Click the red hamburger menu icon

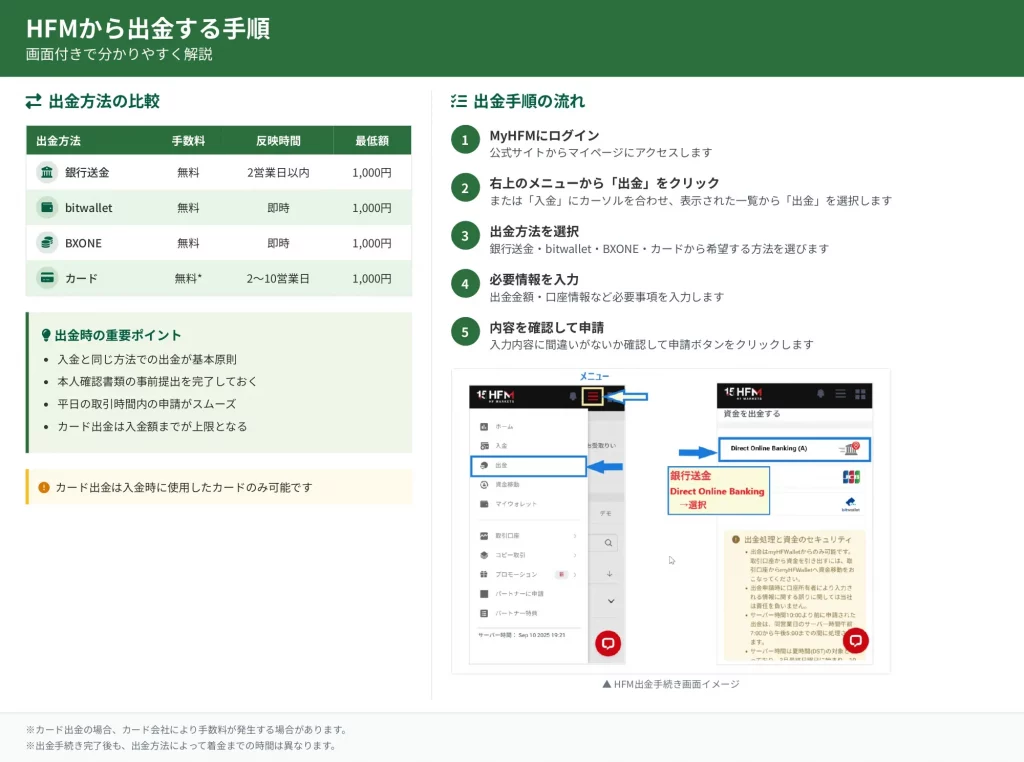[594, 396]
